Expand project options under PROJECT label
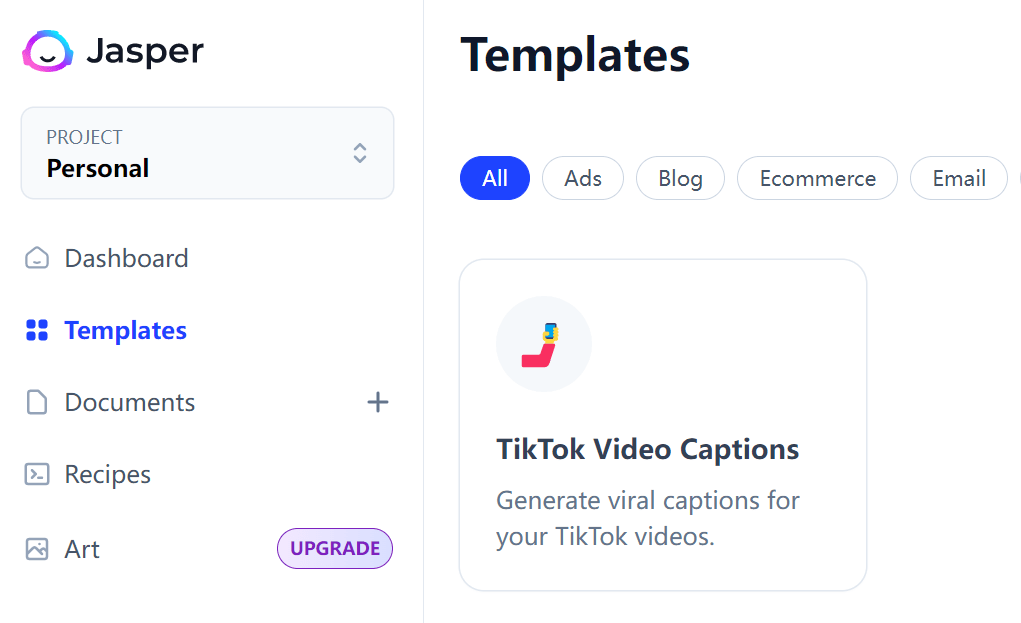1021x623 pixels. tap(207, 152)
